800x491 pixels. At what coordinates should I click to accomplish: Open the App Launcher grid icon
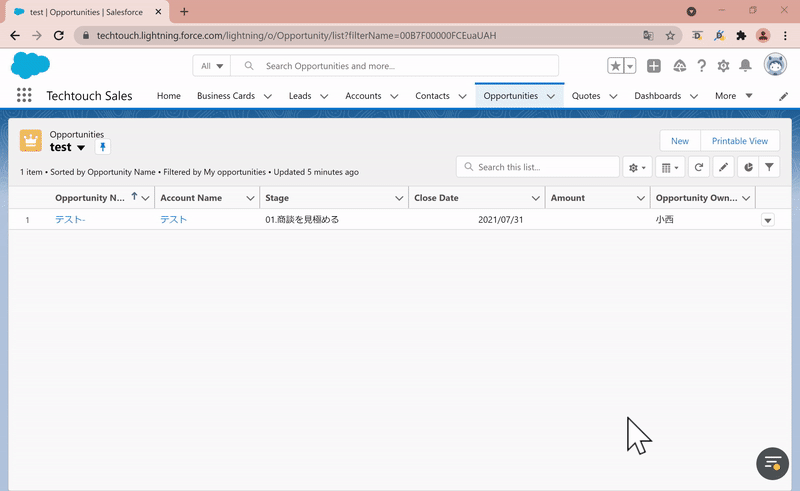click(x=24, y=96)
